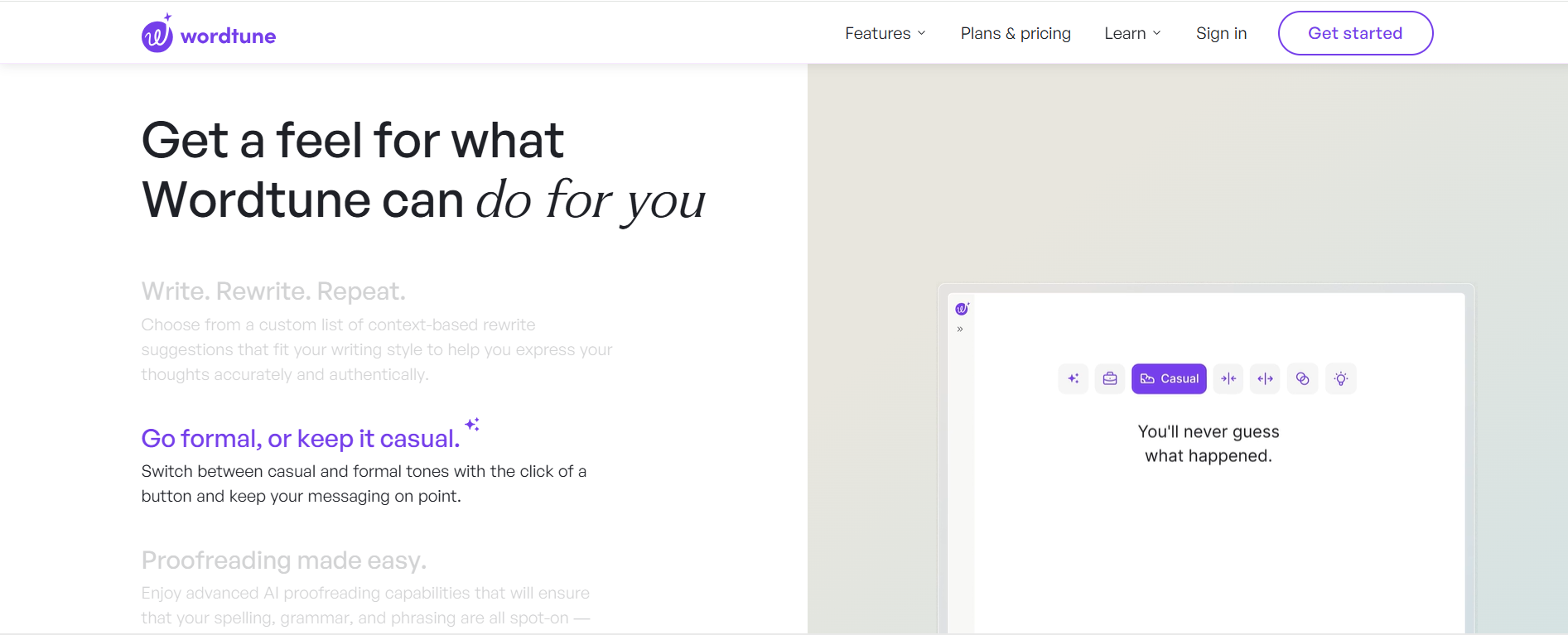Viewport: 1568px width, 635px height.
Task: Select the Shorten arrows-inward icon
Action: pos(1228,378)
